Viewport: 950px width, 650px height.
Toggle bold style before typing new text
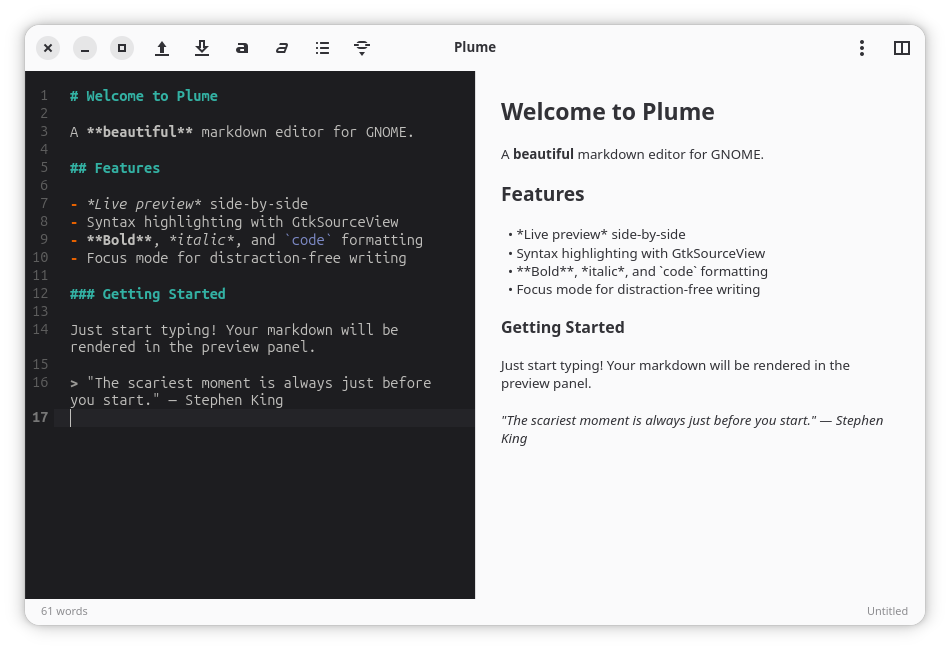tap(241, 47)
